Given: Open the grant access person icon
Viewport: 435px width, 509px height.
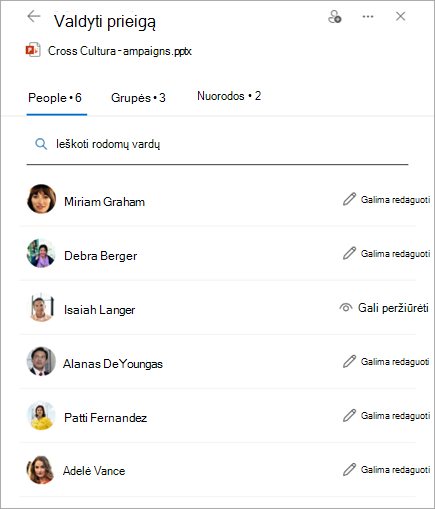Looking at the screenshot, I should click(335, 17).
